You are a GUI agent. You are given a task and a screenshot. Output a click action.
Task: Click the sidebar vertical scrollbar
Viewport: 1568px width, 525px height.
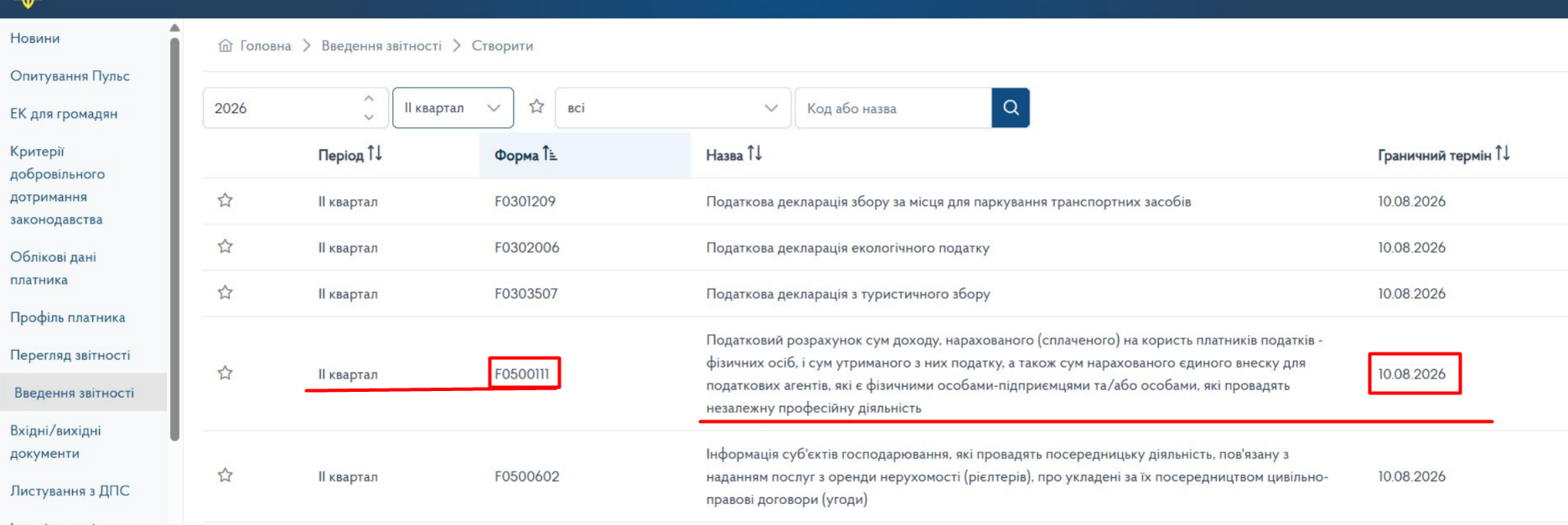[x=175, y=239]
